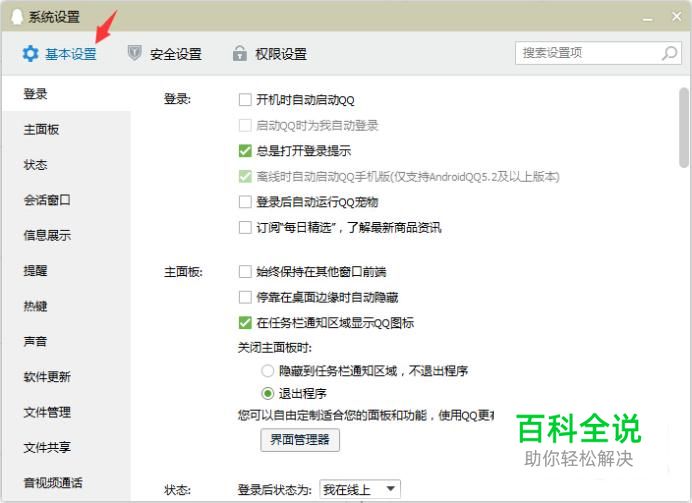Viewport: 692px width, 503px height.
Task: Click the disabled 启动QQ时为我自动登录 checkbox
Action: point(245,125)
